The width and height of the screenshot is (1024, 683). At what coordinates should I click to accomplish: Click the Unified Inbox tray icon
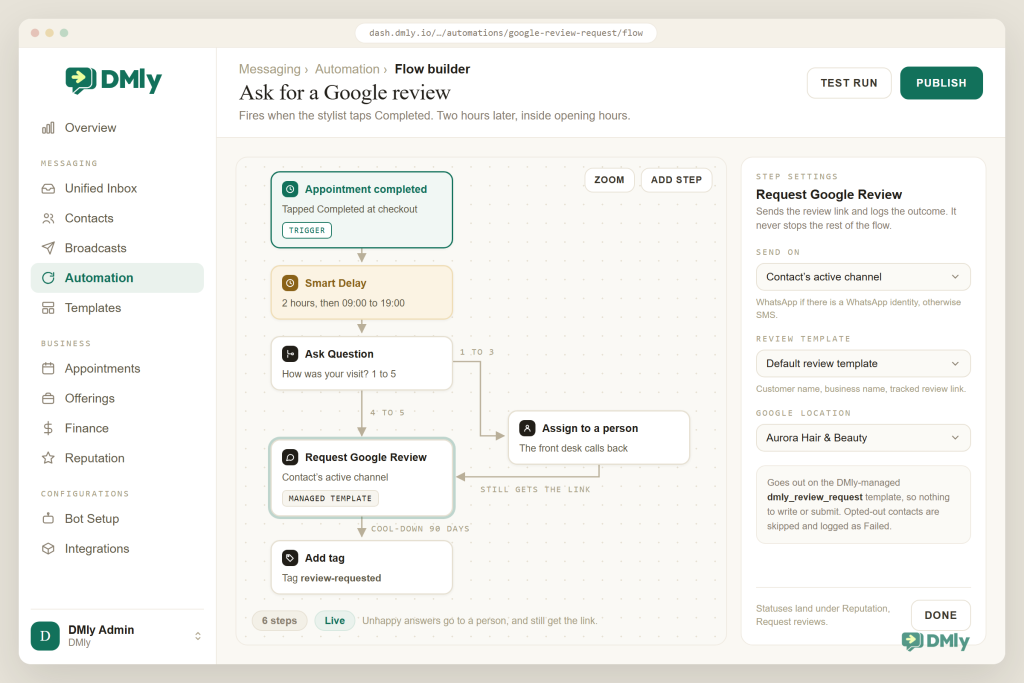point(48,189)
